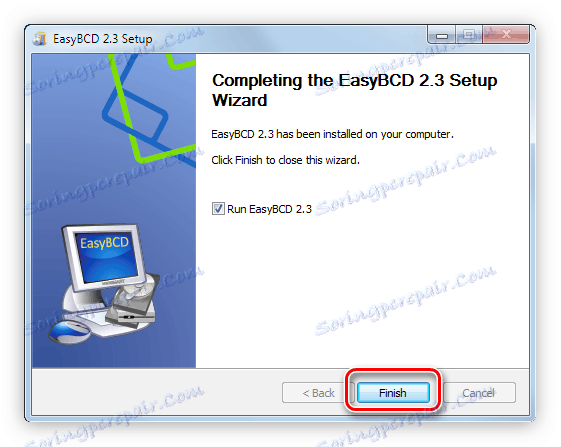The width and height of the screenshot is (561, 447).
Task: Click the CD disc graphic behind the drive
Action: click(136, 289)
